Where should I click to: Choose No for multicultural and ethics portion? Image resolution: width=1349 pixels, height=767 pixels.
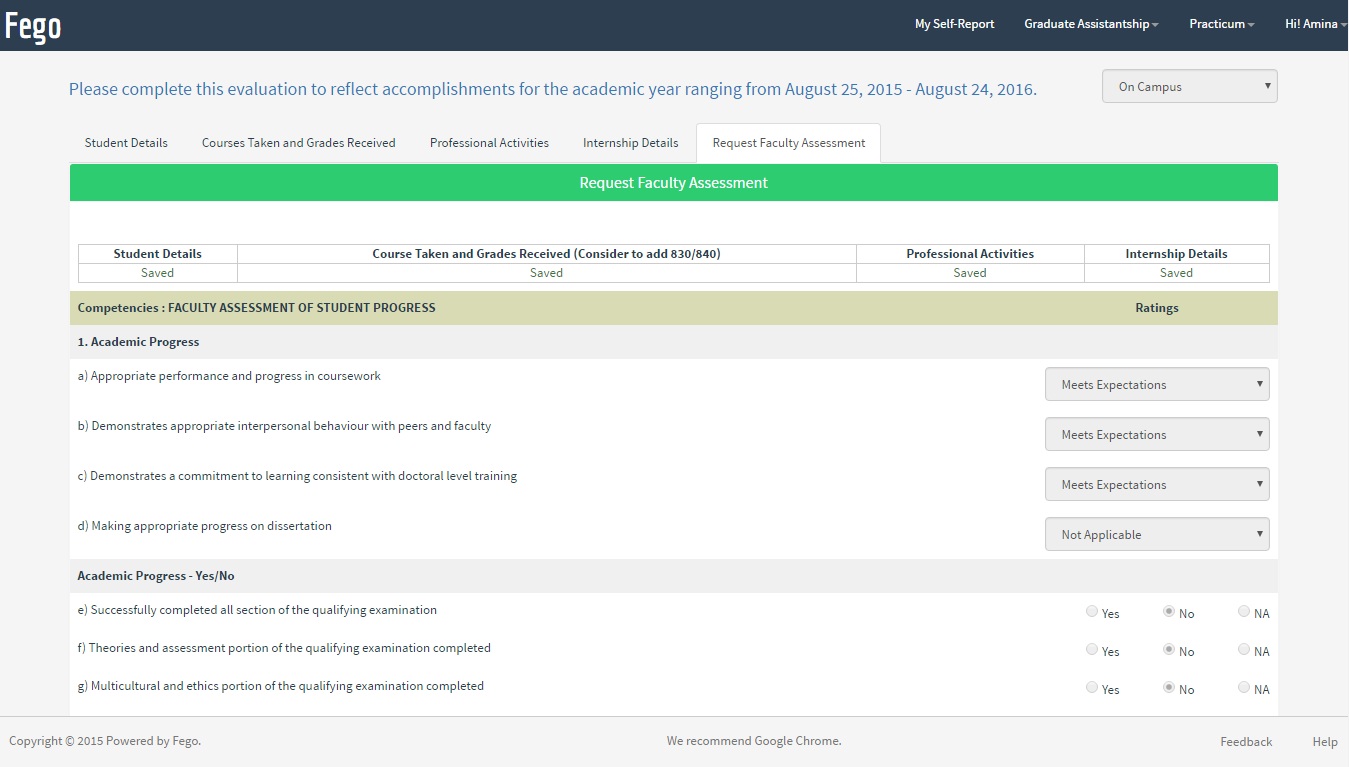coord(1169,688)
